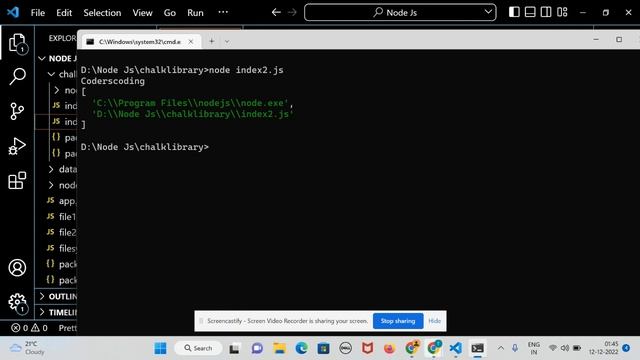640x360 pixels.
Task: Open the more menus ellipsis
Action: coord(223,12)
